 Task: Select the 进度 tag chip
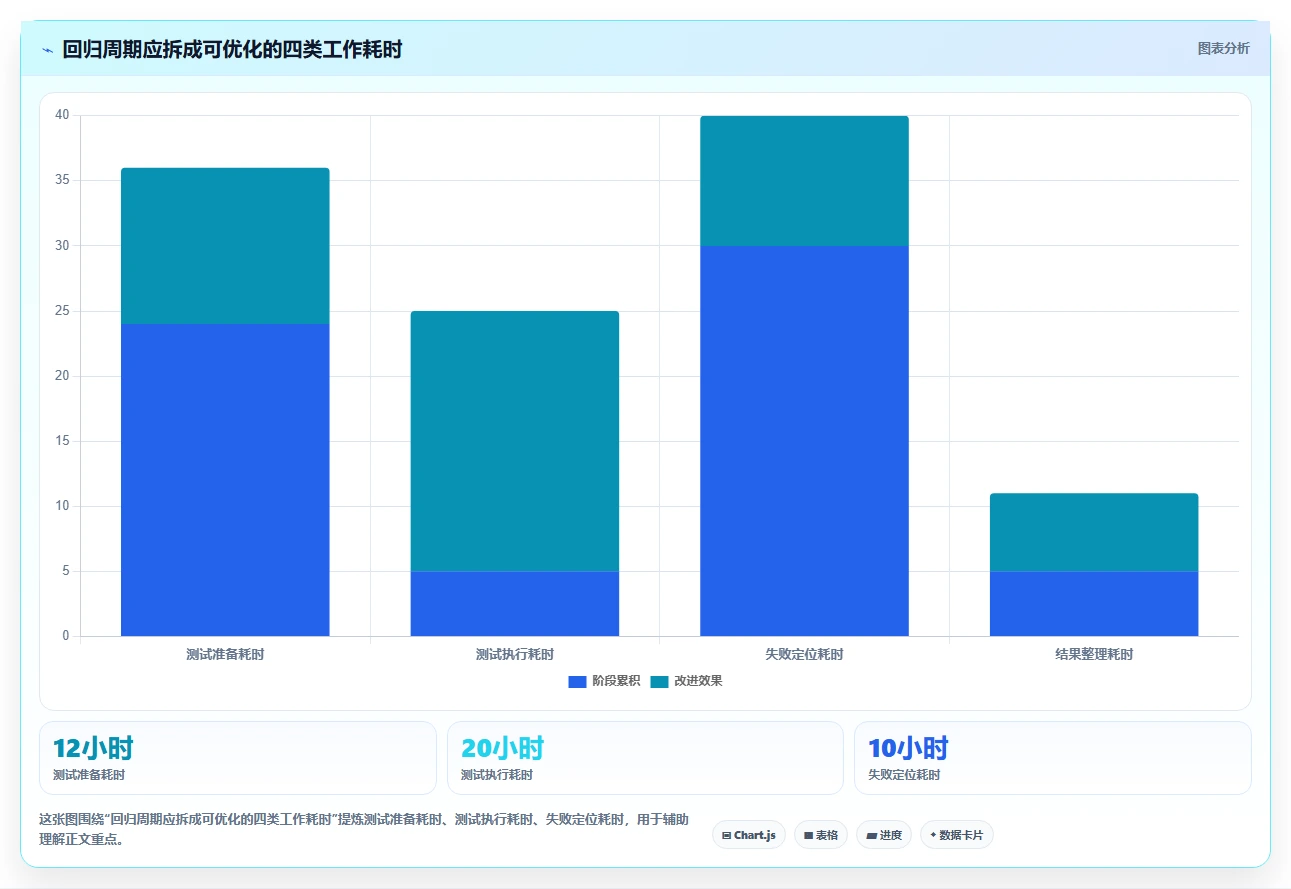click(884, 835)
